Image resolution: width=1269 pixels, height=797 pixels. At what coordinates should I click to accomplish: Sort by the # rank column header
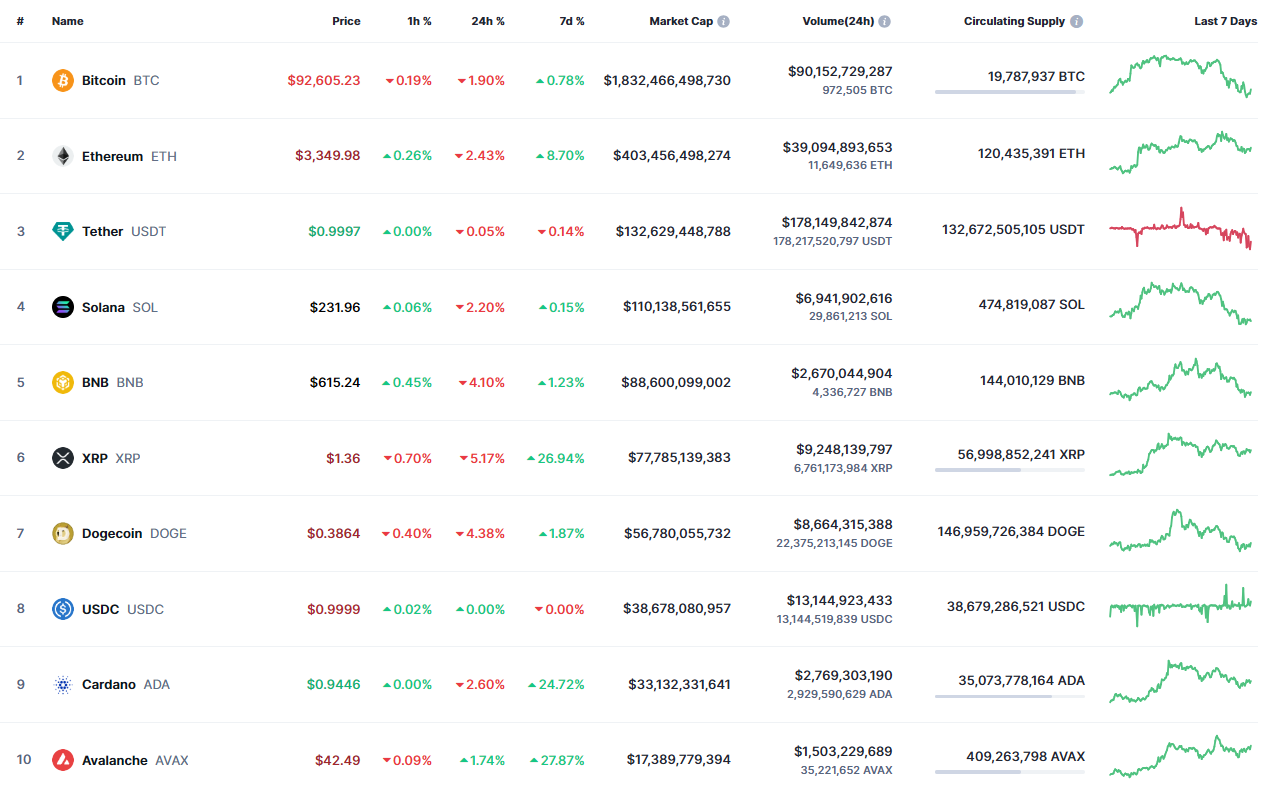pyautogui.click(x=19, y=21)
